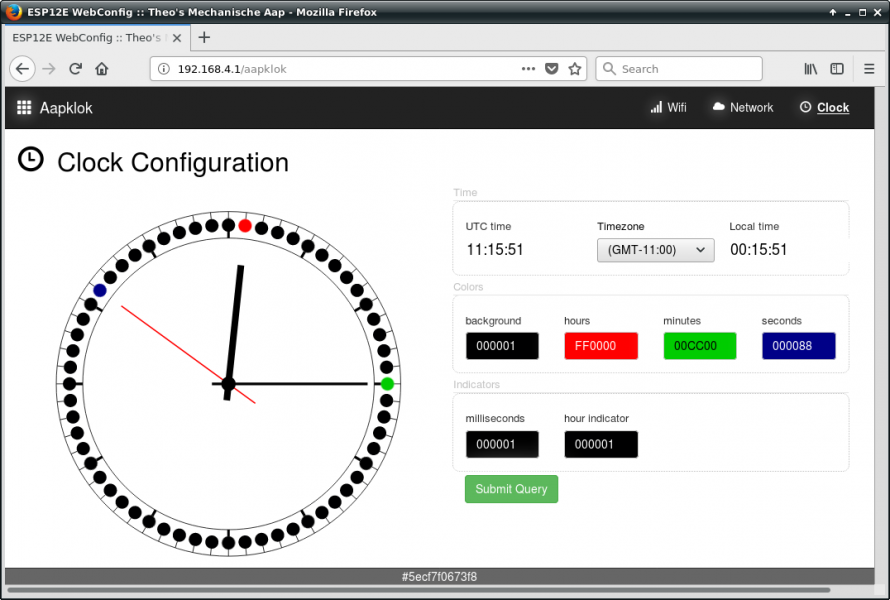Go back using the back arrow
This screenshot has height=600, width=890.
pyautogui.click(x=23, y=69)
